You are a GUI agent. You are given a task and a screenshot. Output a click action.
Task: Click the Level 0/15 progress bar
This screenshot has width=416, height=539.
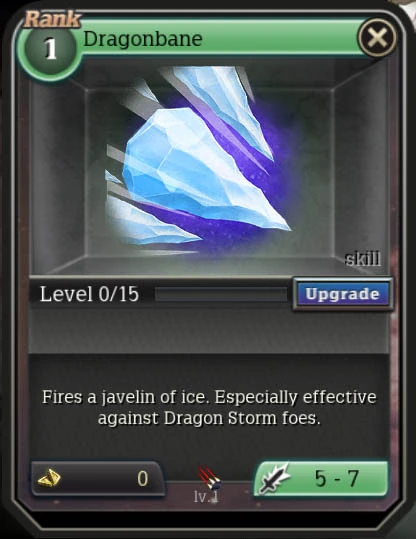pyautogui.click(x=221, y=295)
